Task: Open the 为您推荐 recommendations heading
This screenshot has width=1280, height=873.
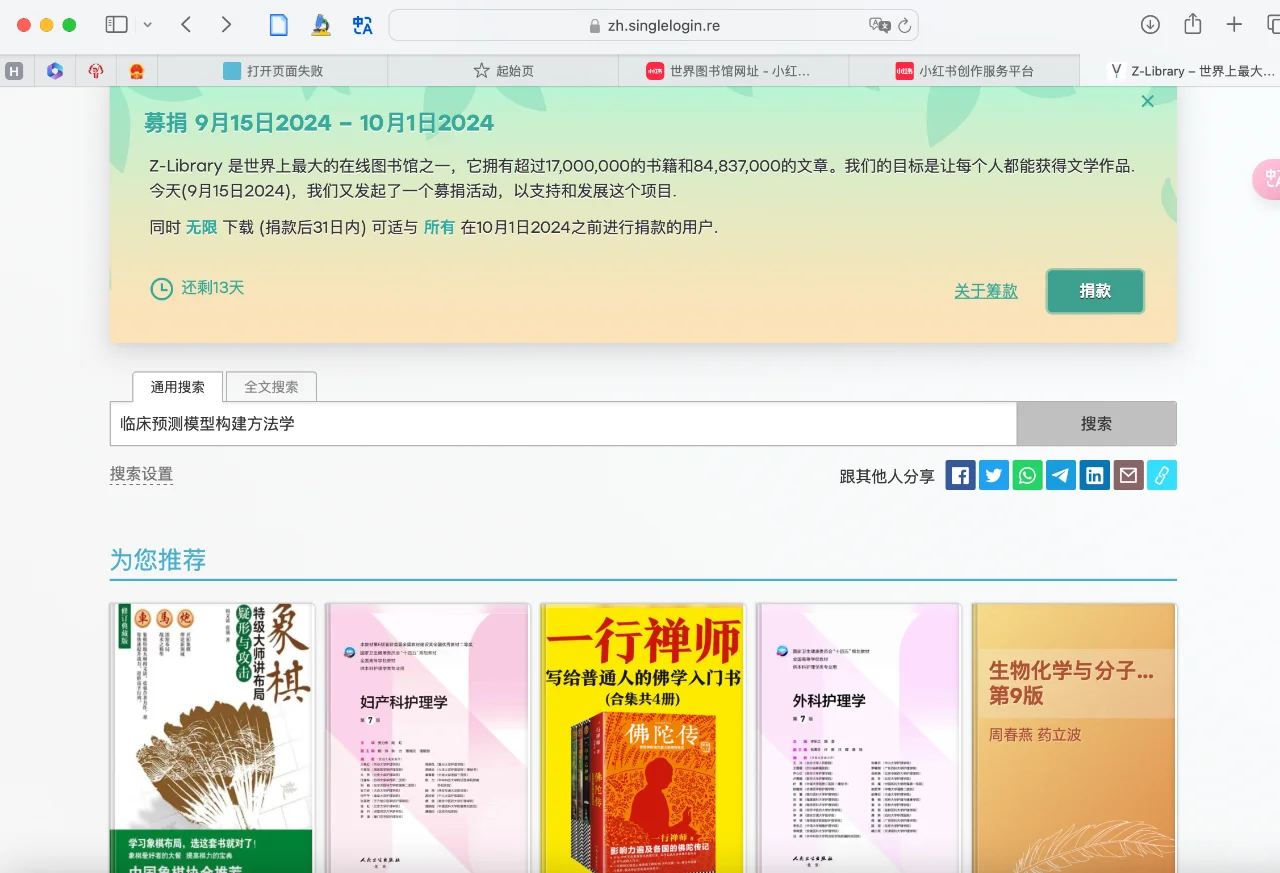Action: coord(158,560)
